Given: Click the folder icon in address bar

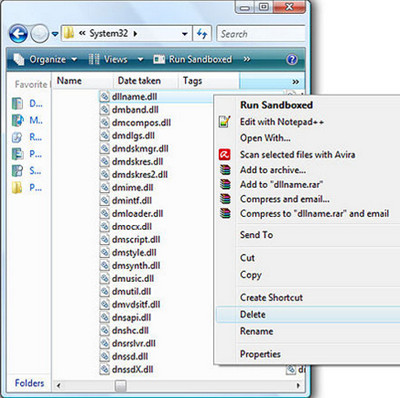Looking at the screenshot, I should pos(69,33).
